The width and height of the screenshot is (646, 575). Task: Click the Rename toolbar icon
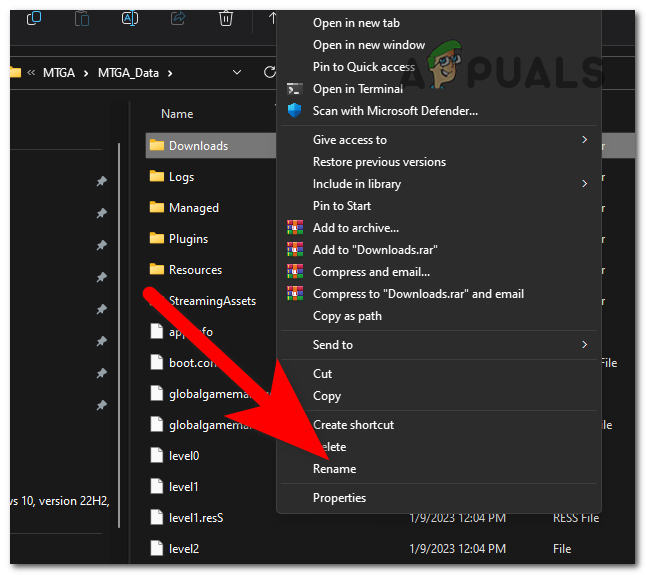coord(130,18)
